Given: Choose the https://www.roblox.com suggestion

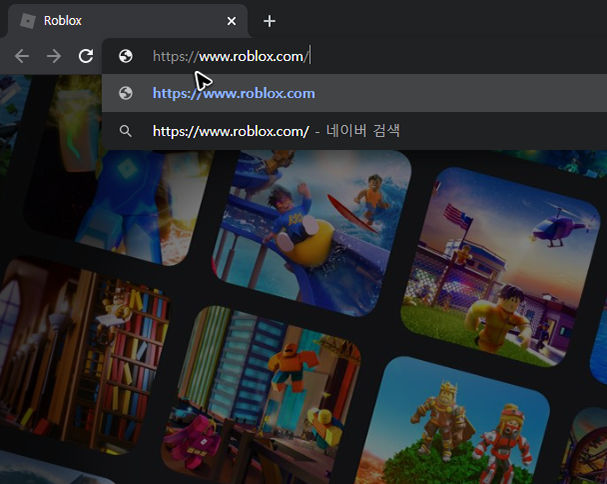Looking at the screenshot, I should (354, 93).
